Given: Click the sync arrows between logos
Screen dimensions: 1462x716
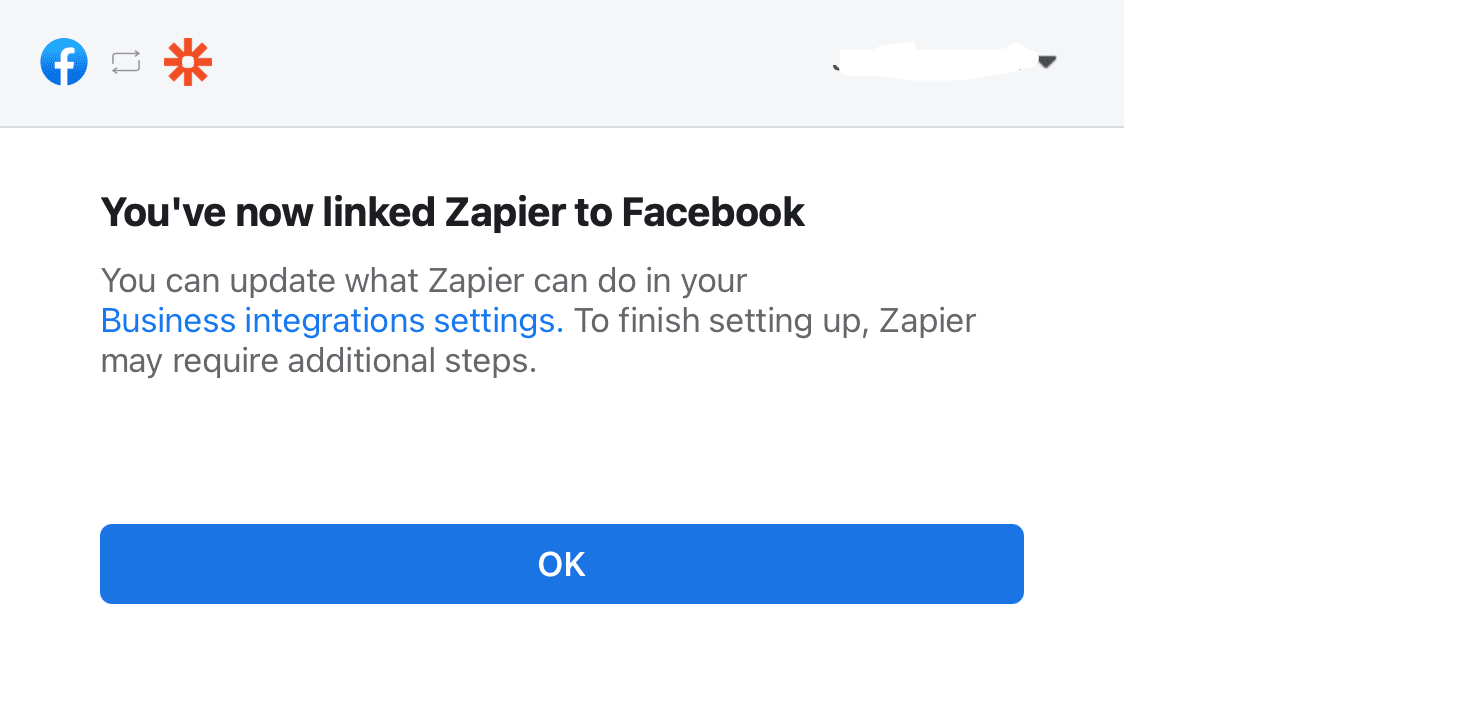Looking at the screenshot, I should pyautogui.click(x=126, y=62).
